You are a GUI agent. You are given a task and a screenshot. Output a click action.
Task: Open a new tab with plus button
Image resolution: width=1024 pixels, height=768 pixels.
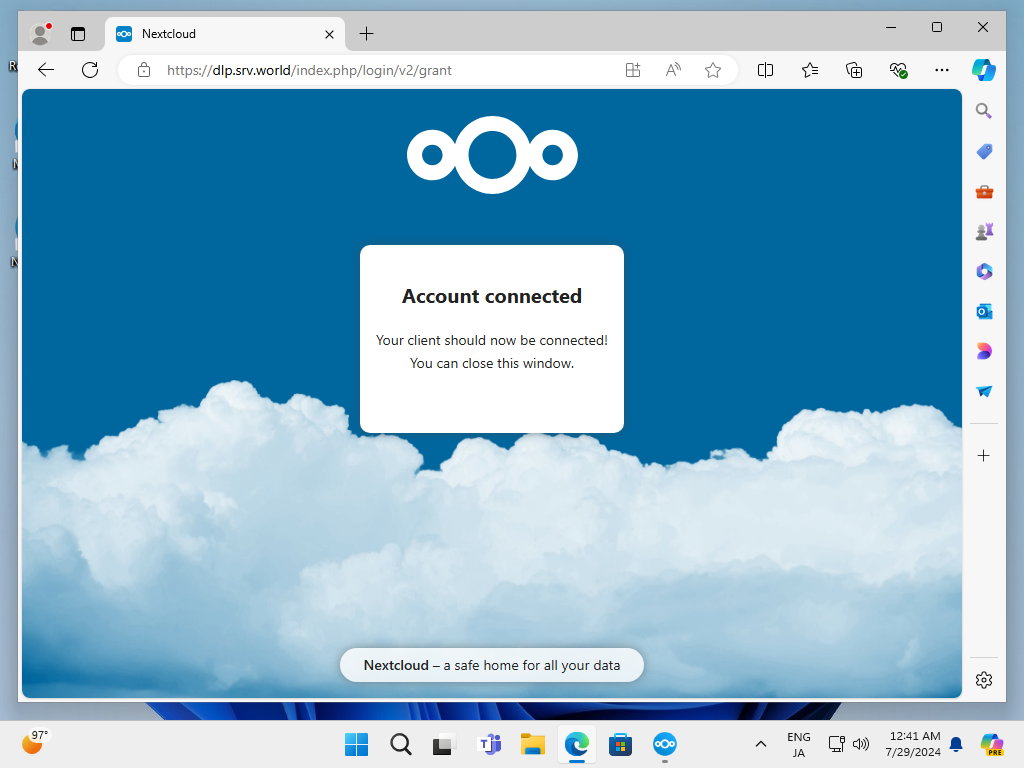point(366,34)
